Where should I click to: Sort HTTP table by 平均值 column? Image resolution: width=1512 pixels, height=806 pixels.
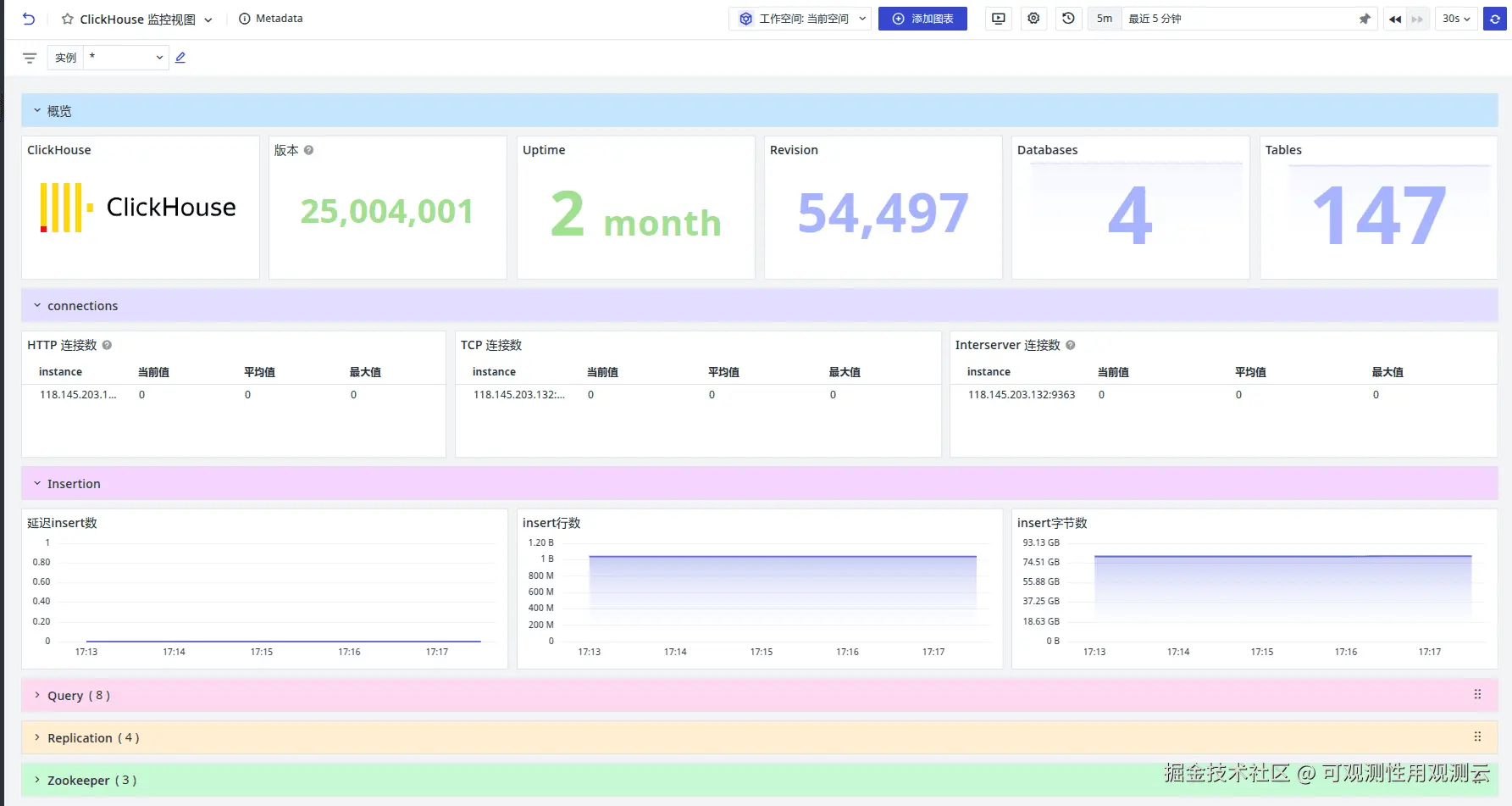pos(259,372)
